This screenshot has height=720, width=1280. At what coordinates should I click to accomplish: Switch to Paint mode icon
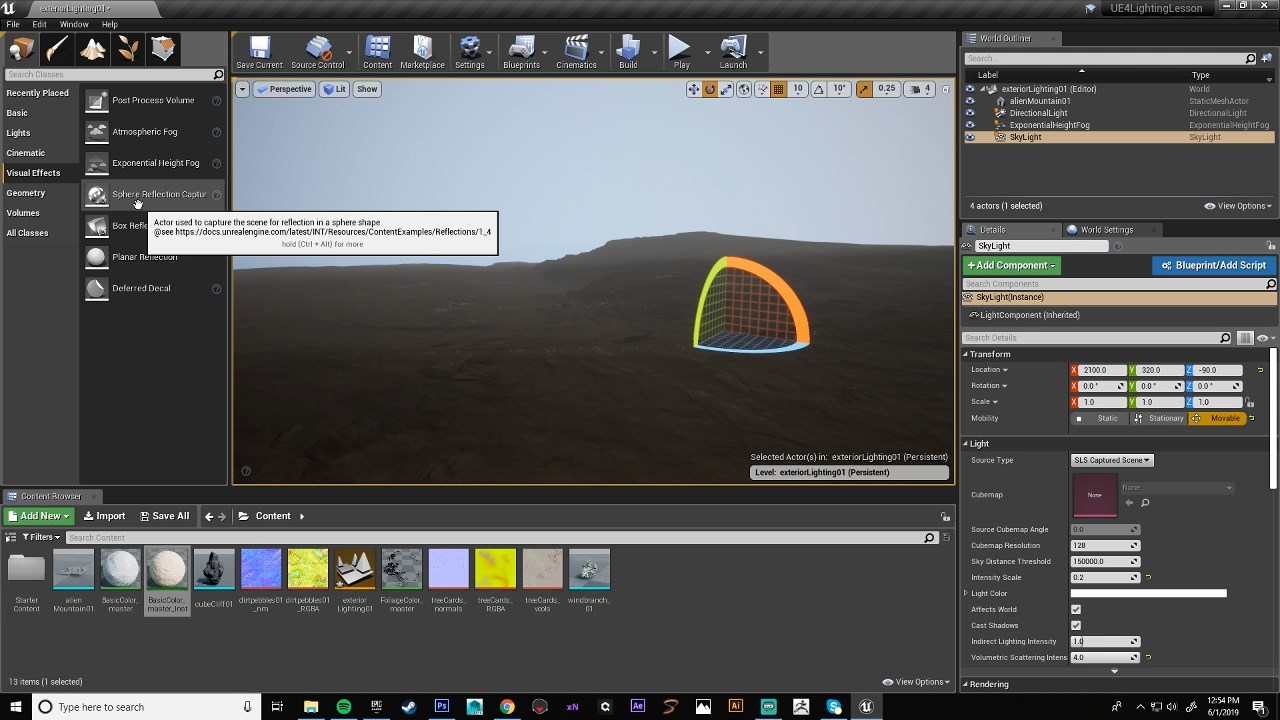(x=57, y=48)
